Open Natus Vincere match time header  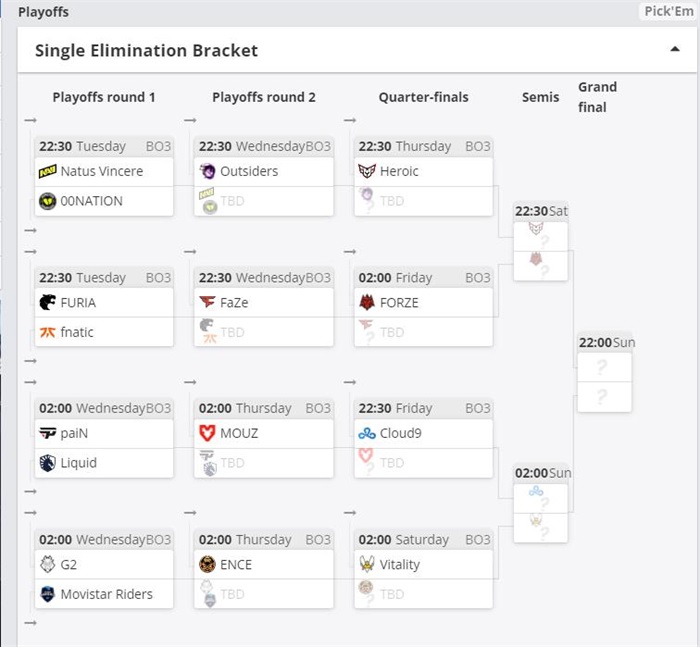[104, 146]
